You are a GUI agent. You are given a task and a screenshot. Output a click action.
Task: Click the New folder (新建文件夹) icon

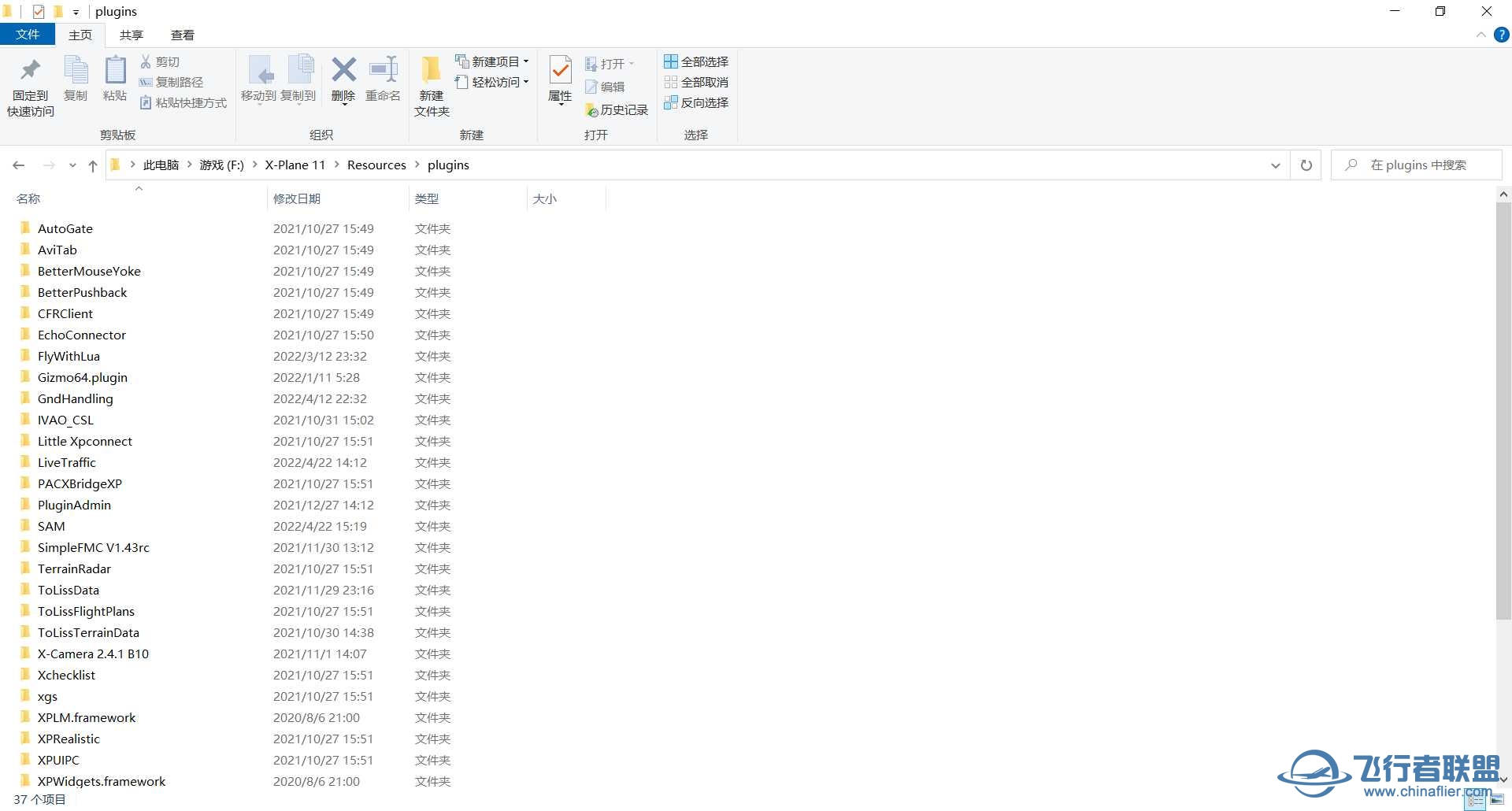tap(431, 70)
